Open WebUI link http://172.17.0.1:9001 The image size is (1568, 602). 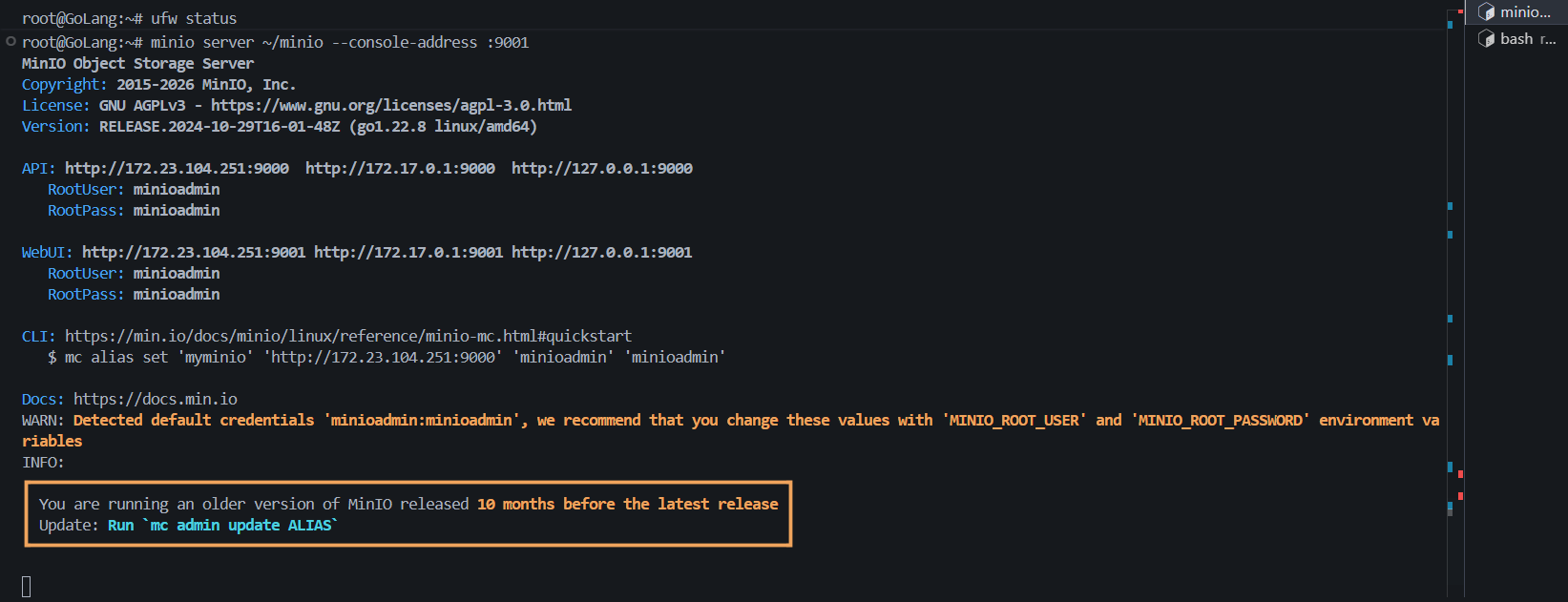(408, 253)
